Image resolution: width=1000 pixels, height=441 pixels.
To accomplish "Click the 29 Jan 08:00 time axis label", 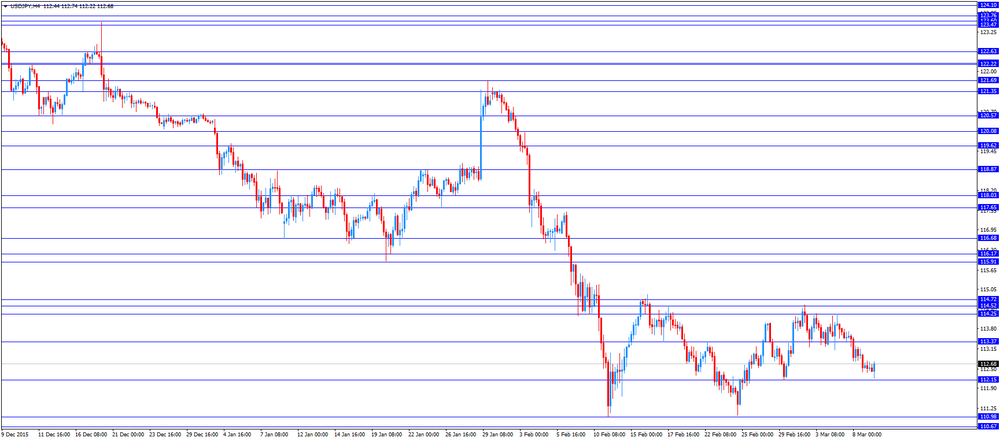I will (497, 435).
